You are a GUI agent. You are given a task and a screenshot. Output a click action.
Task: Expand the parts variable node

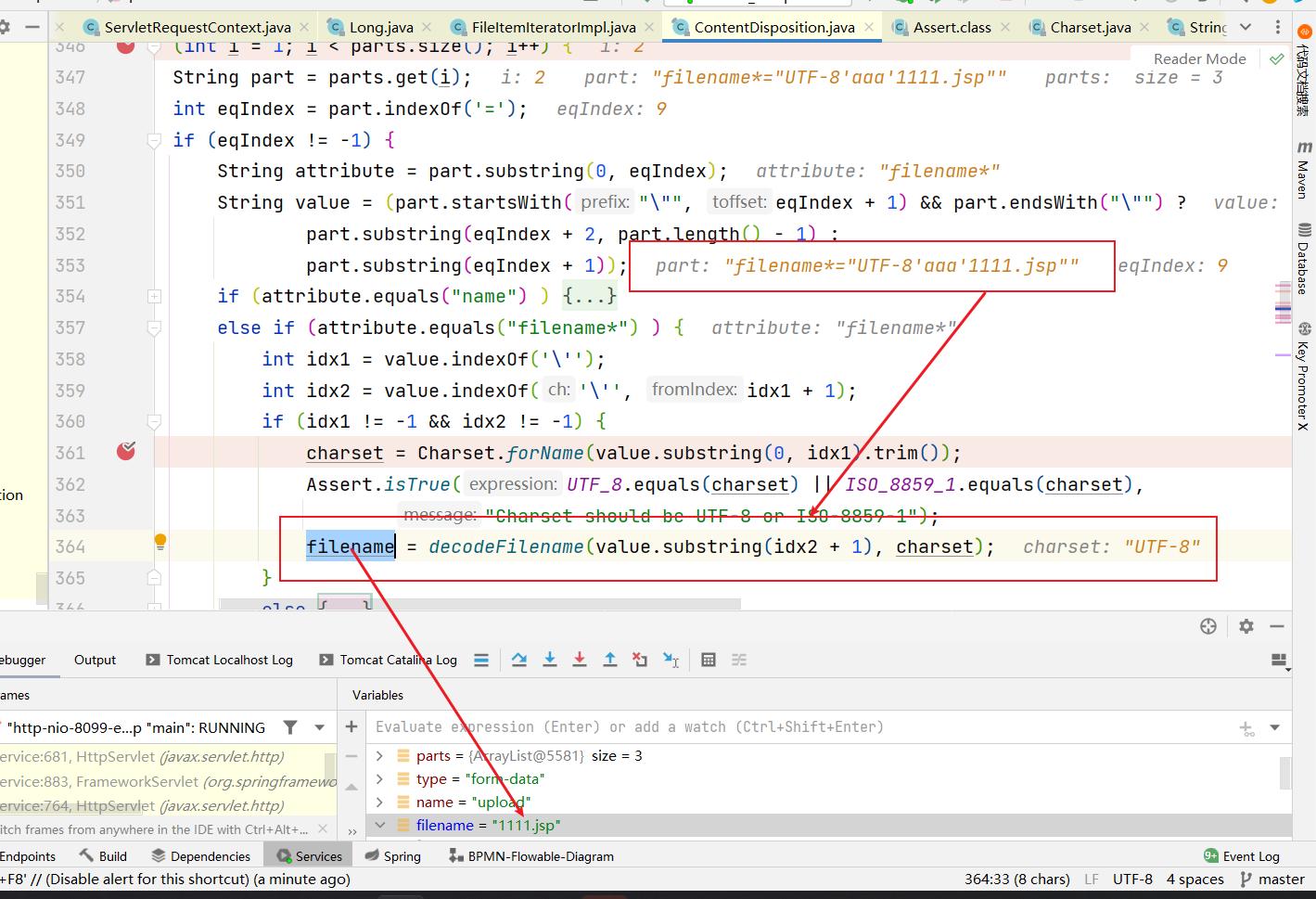[379, 756]
